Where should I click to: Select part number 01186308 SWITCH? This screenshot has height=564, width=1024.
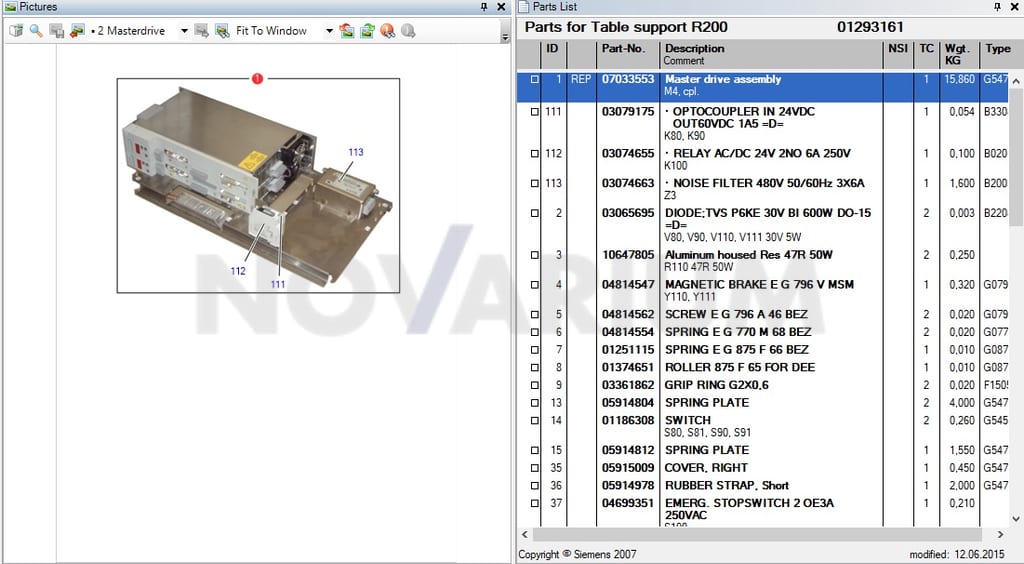(x=628, y=420)
